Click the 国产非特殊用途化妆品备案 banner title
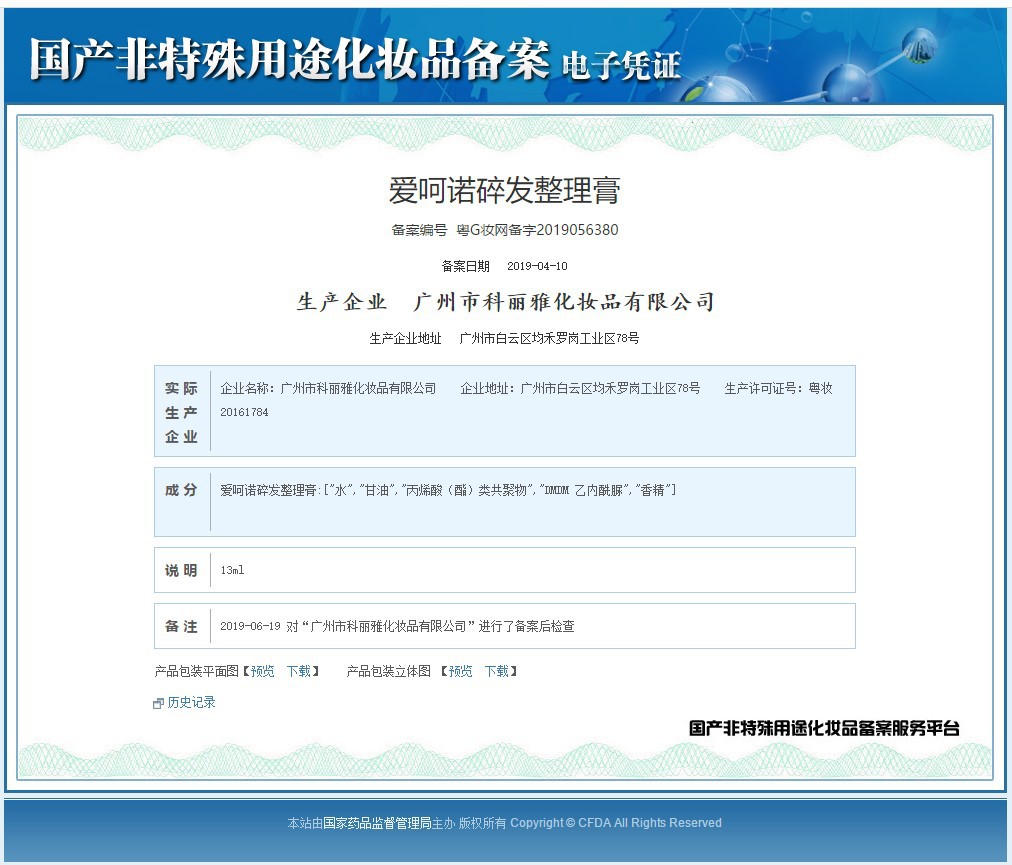 coord(289,59)
